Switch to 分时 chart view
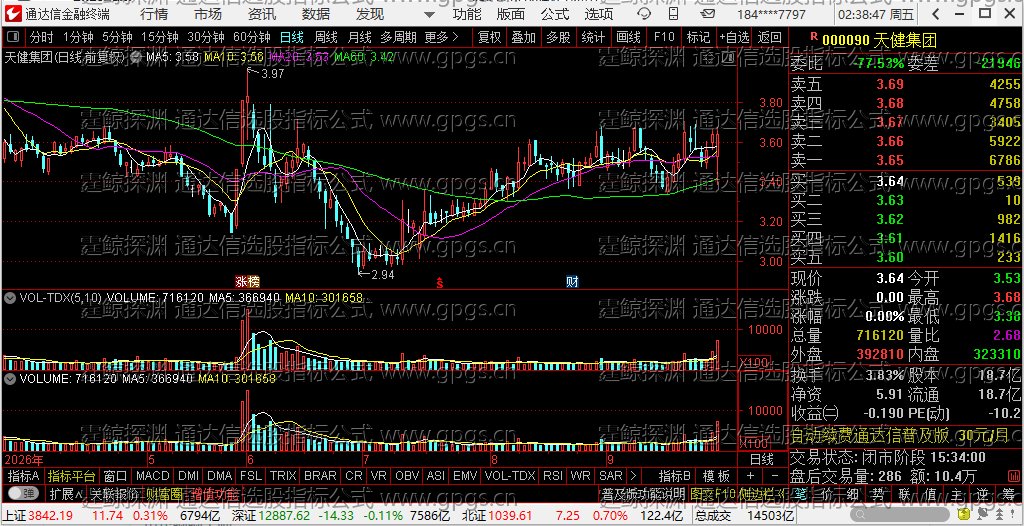Viewport: 1024px width, 526px height. 41,37
